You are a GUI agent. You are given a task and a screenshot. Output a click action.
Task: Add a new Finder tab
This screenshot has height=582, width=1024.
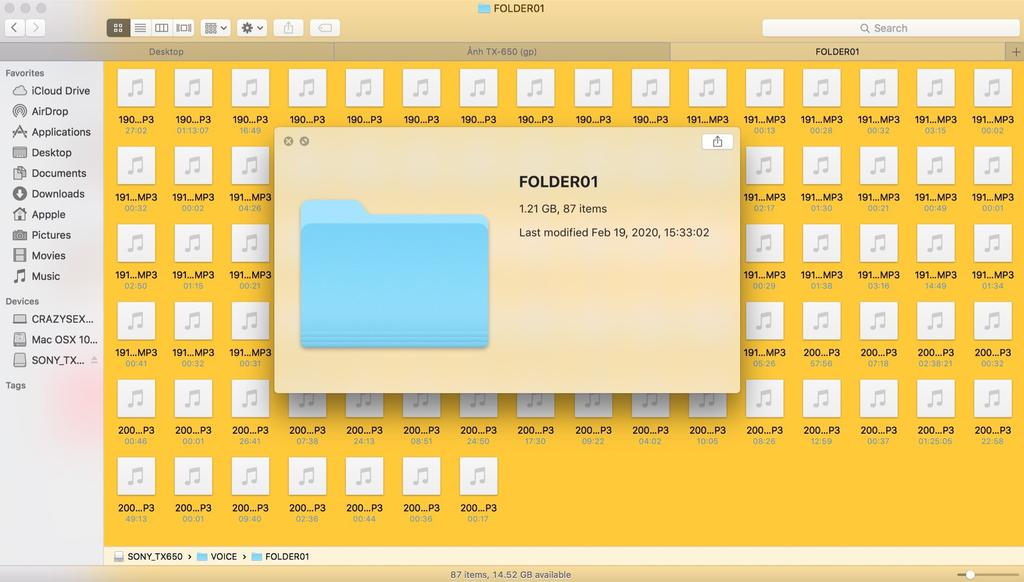click(1016, 52)
